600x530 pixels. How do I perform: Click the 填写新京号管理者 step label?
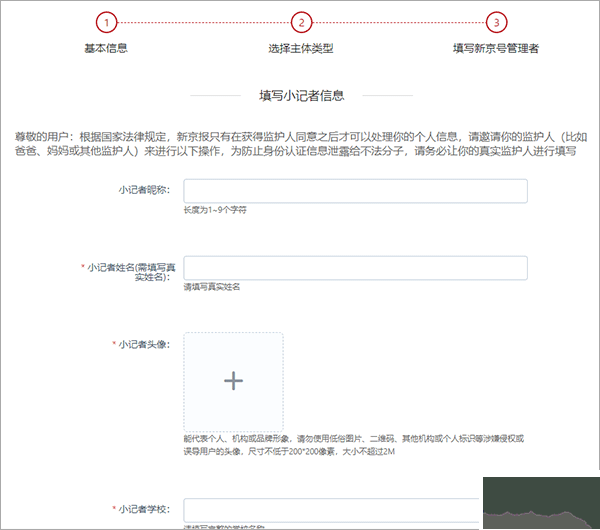pos(496,49)
